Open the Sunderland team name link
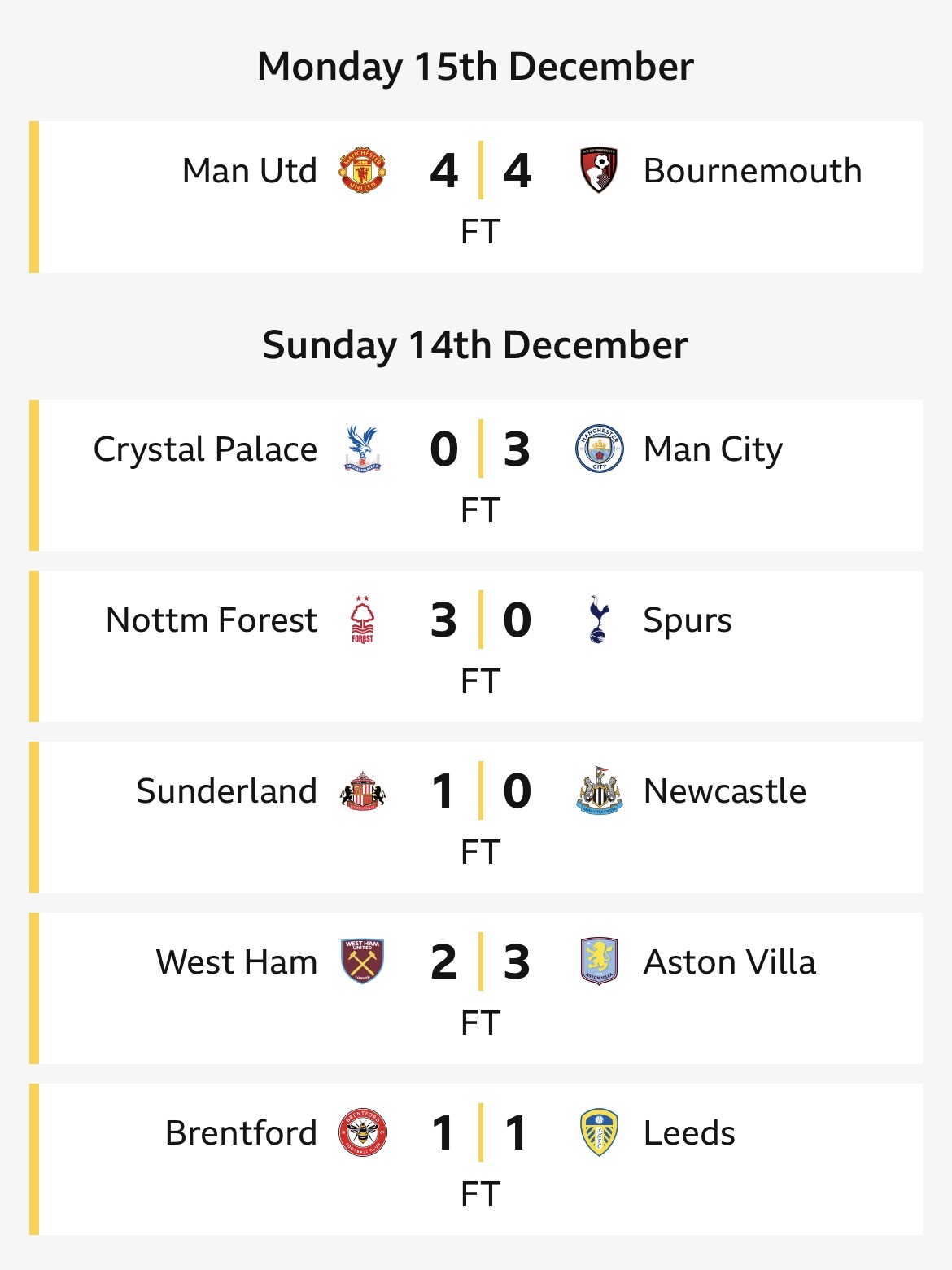The width and height of the screenshot is (952, 1270). (226, 791)
